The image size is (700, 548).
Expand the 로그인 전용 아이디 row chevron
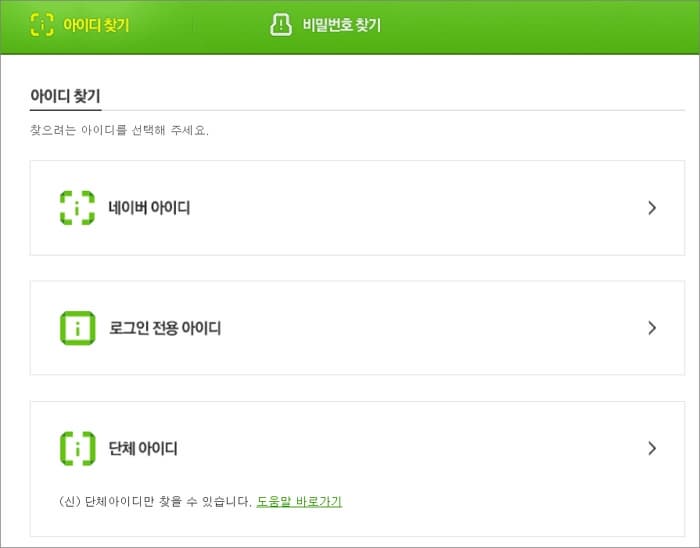[x=652, y=328]
